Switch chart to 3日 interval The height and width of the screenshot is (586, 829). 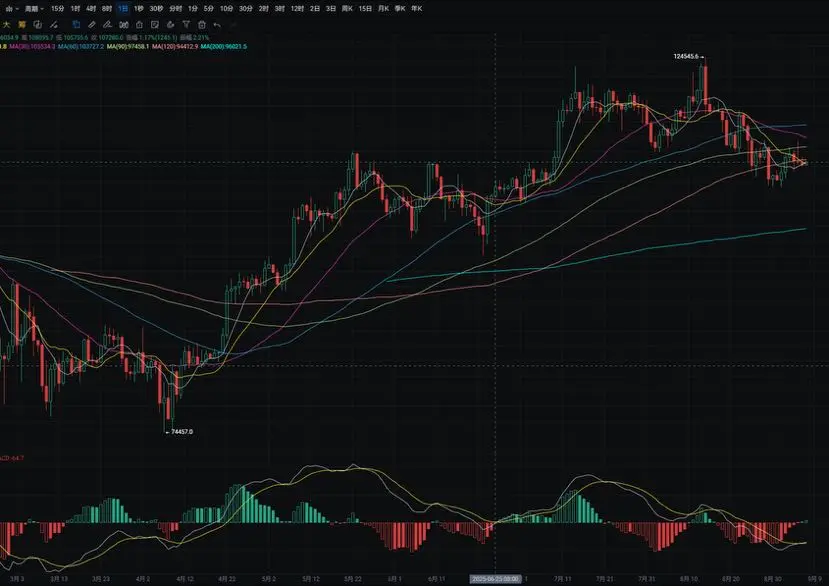[x=330, y=8]
